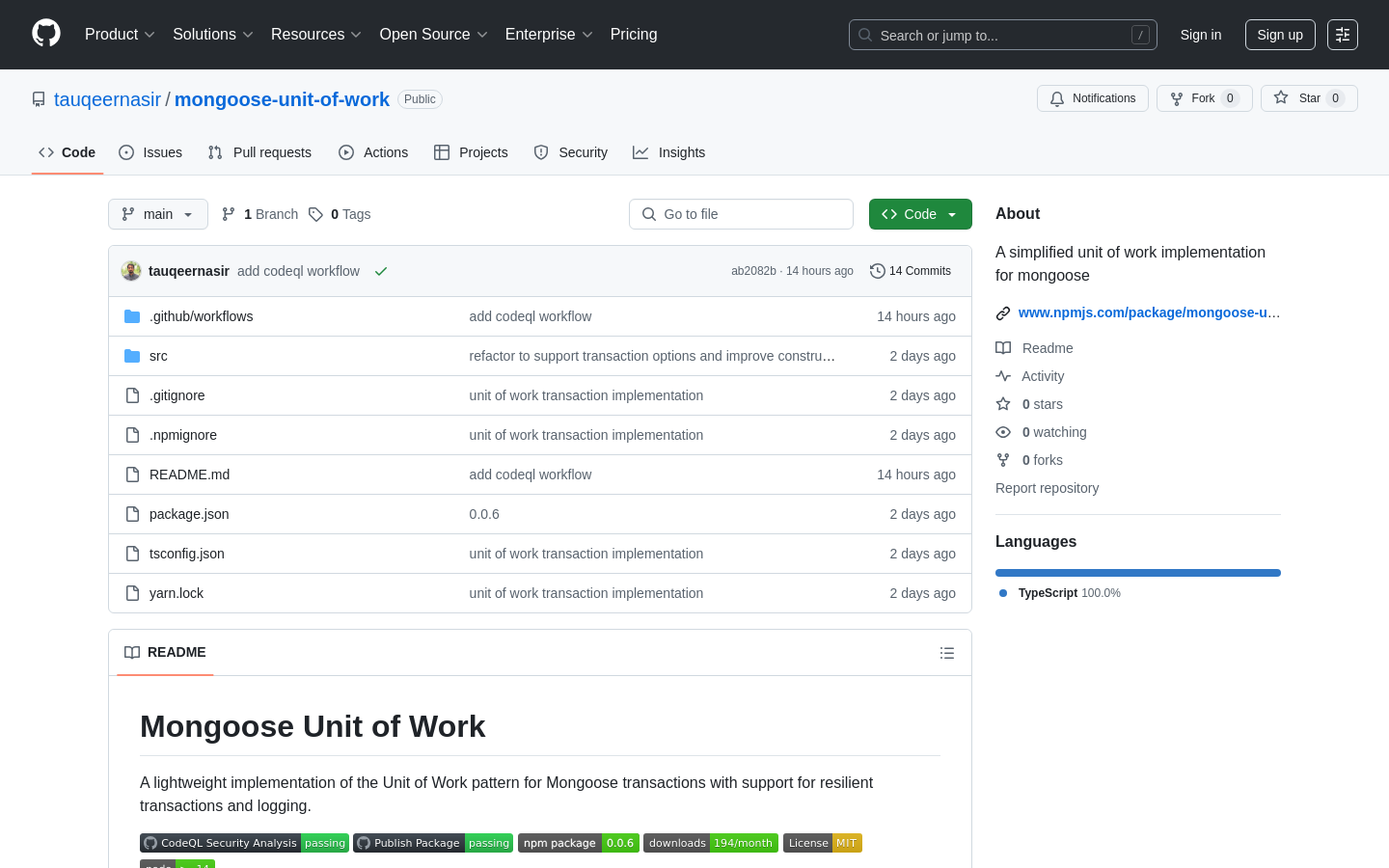
Task: Open the add codeql workflow latest commit message
Action: coord(298,271)
